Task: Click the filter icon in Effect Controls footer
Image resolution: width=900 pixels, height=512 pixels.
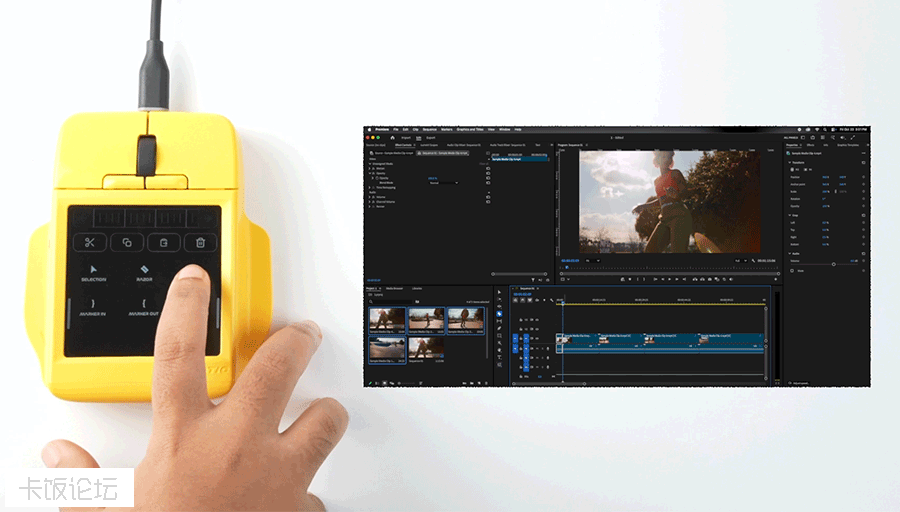Action: (533, 280)
